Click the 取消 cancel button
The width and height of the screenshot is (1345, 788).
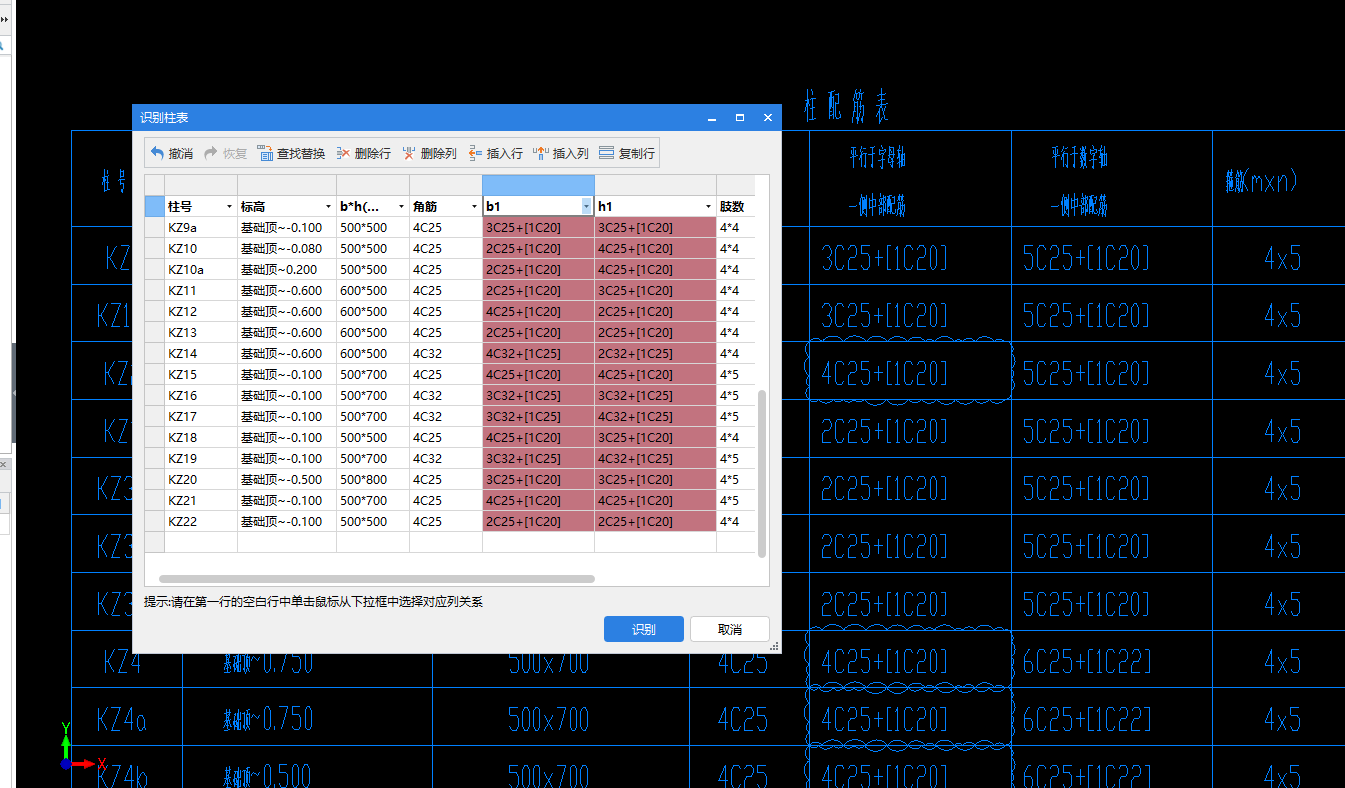point(730,629)
